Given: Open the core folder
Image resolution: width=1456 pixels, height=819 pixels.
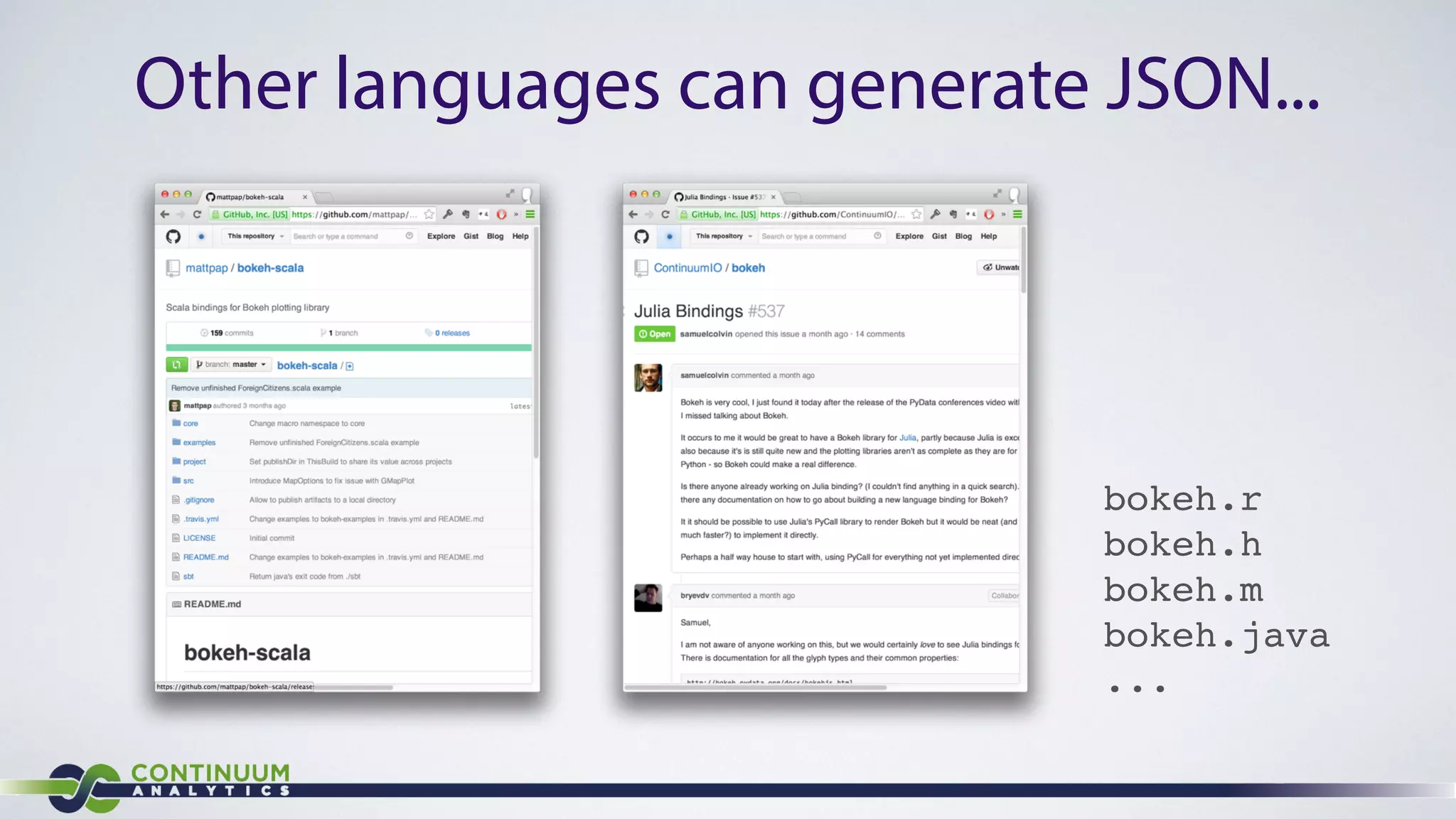Looking at the screenshot, I should (x=191, y=424).
